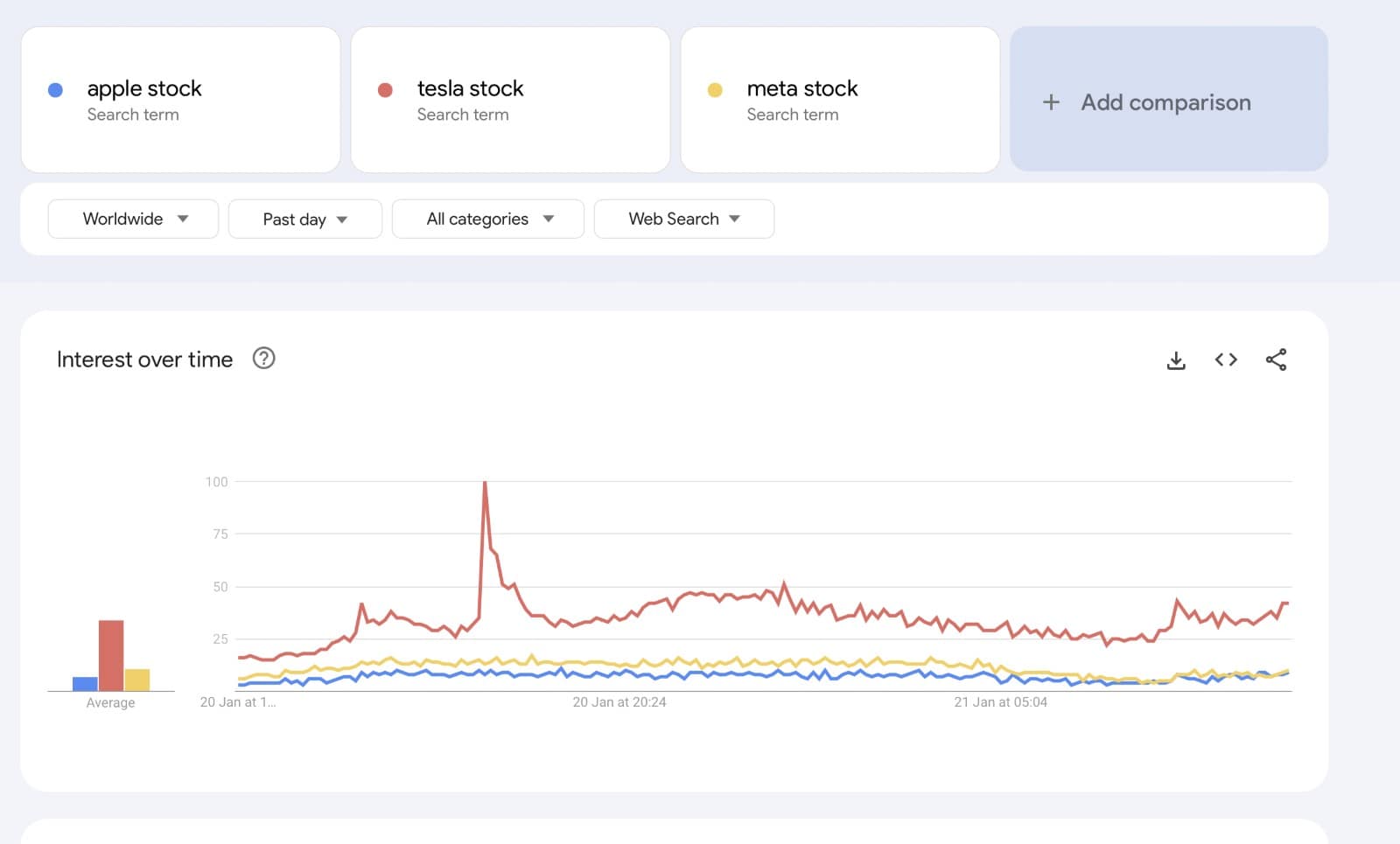
Task: Click the yellow meta stock dot
Action: [x=715, y=90]
